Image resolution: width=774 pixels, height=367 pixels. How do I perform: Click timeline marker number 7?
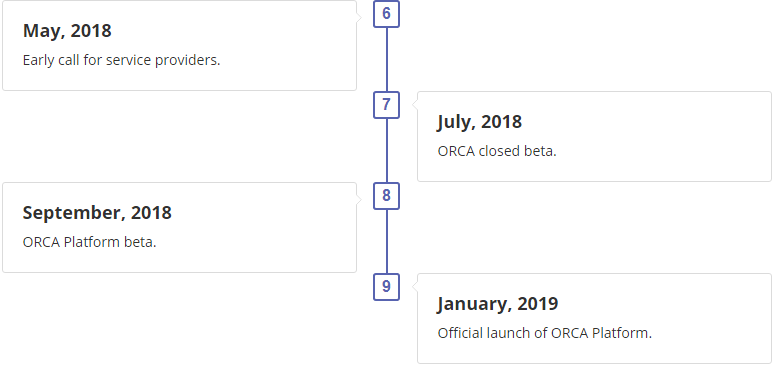[386, 105]
